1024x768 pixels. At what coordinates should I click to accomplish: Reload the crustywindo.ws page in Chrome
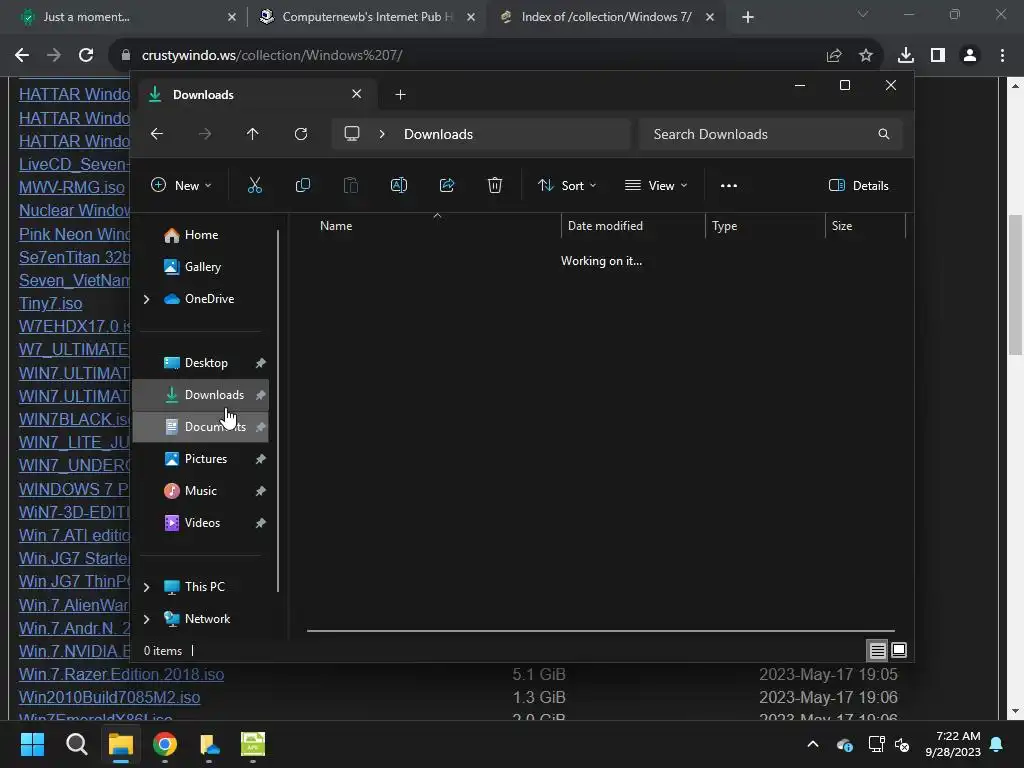[x=86, y=56]
